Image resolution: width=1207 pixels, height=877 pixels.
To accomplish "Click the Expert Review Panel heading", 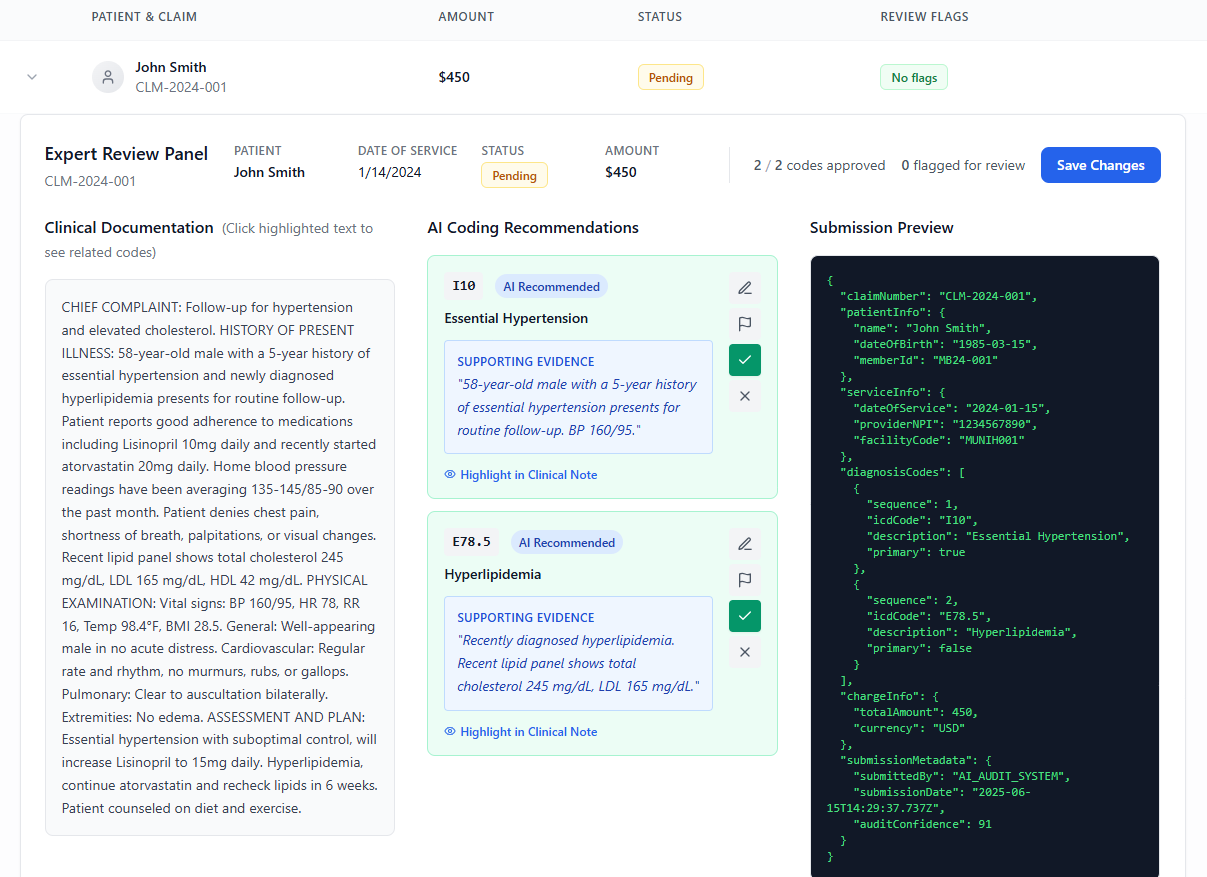I will tap(126, 154).
